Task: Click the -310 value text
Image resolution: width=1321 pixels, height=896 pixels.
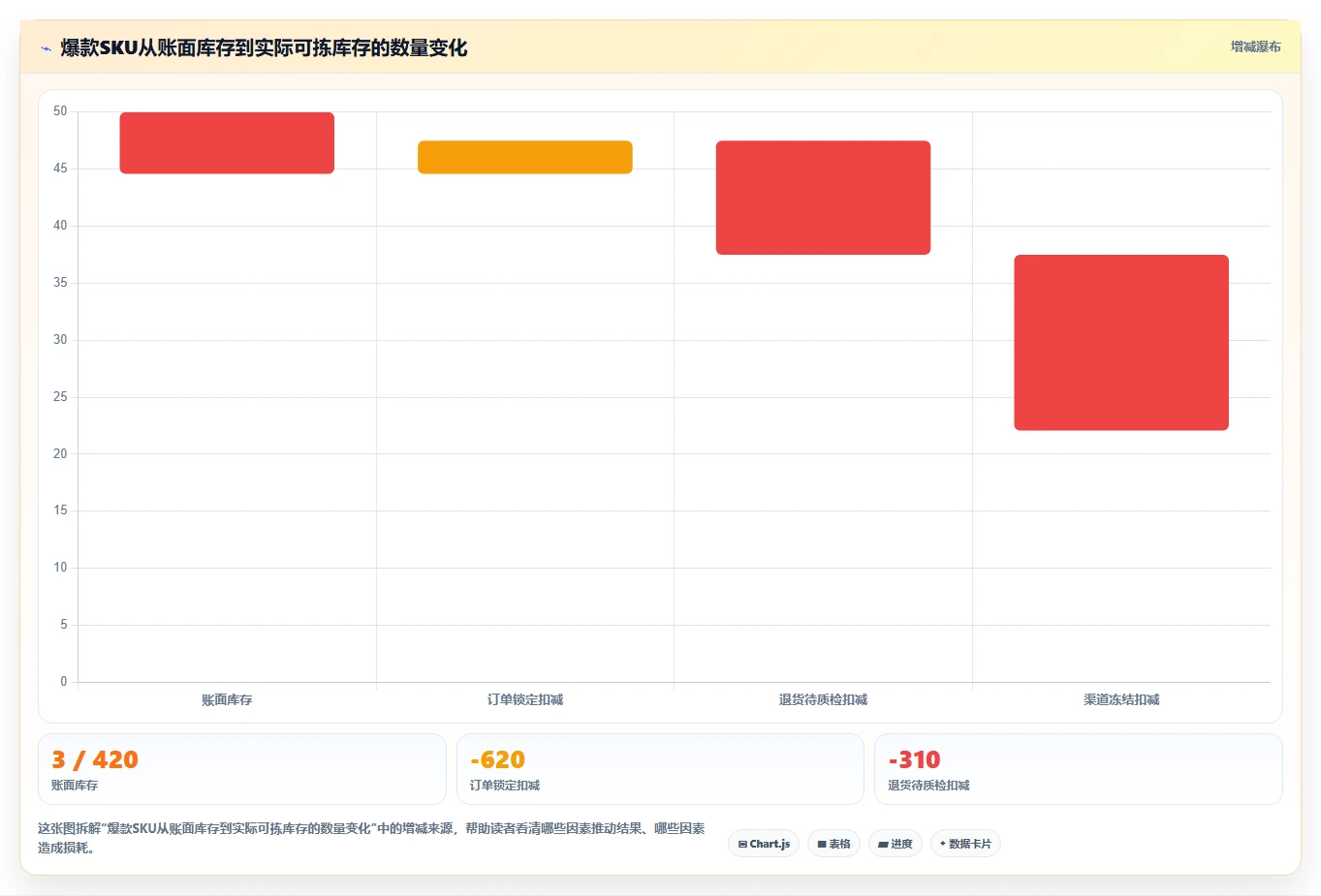Action: coord(914,759)
